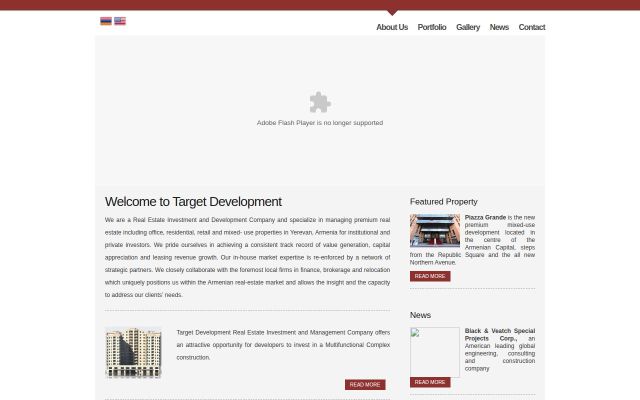
Task: Navigate to the News section
Action: tap(499, 27)
